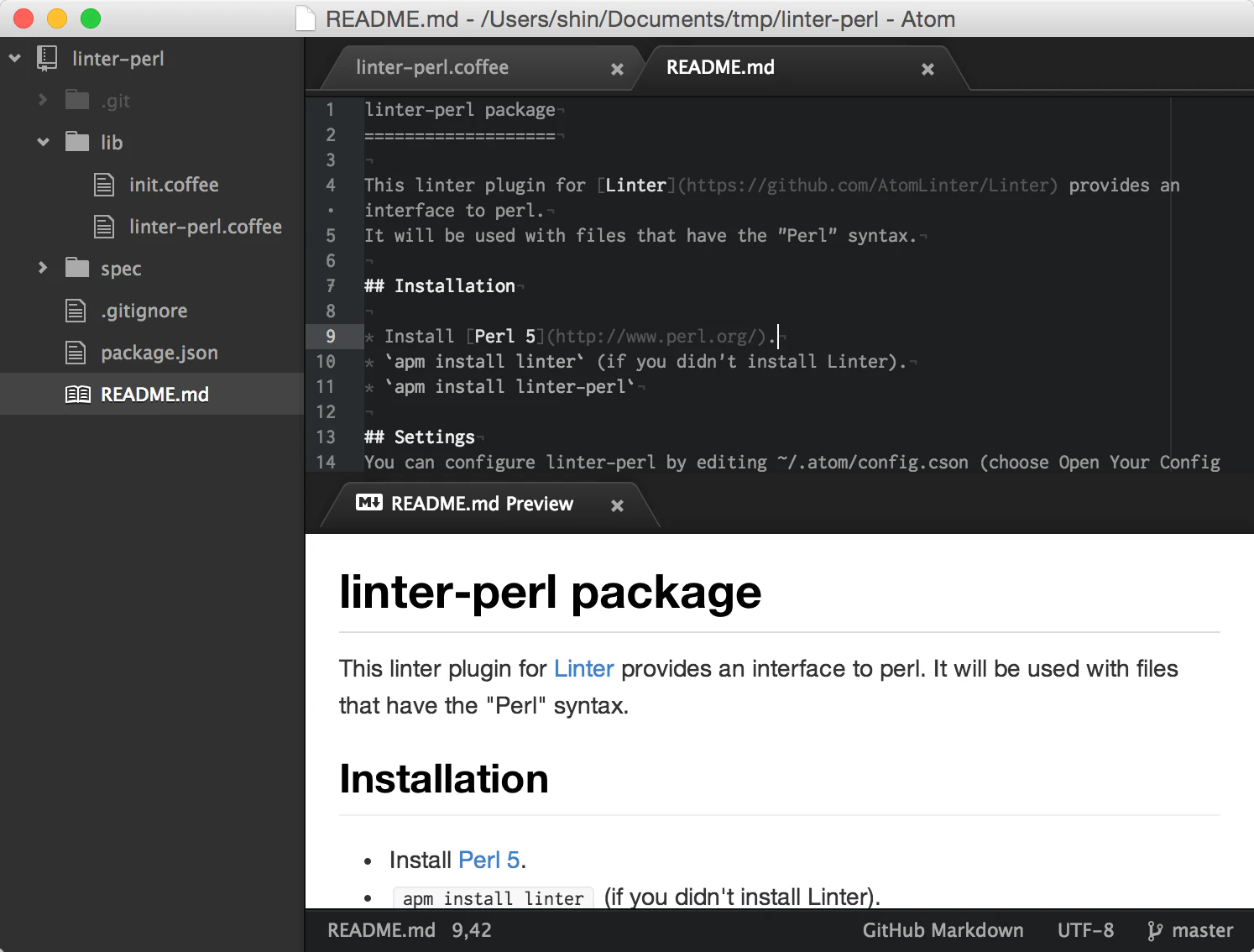This screenshot has width=1254, height=952.
Task: Click the linter-perl repository book icon
Action: pyautogui.click(x=47, y=58)
